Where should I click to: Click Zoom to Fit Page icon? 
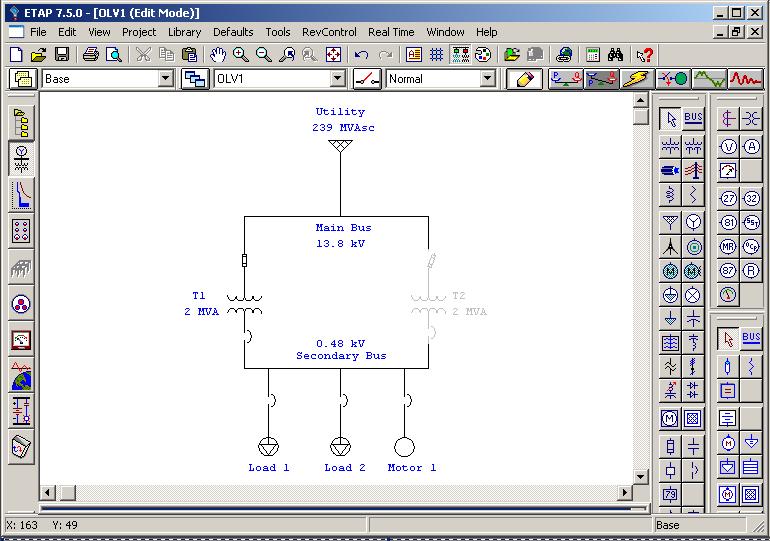pos(333,54)
